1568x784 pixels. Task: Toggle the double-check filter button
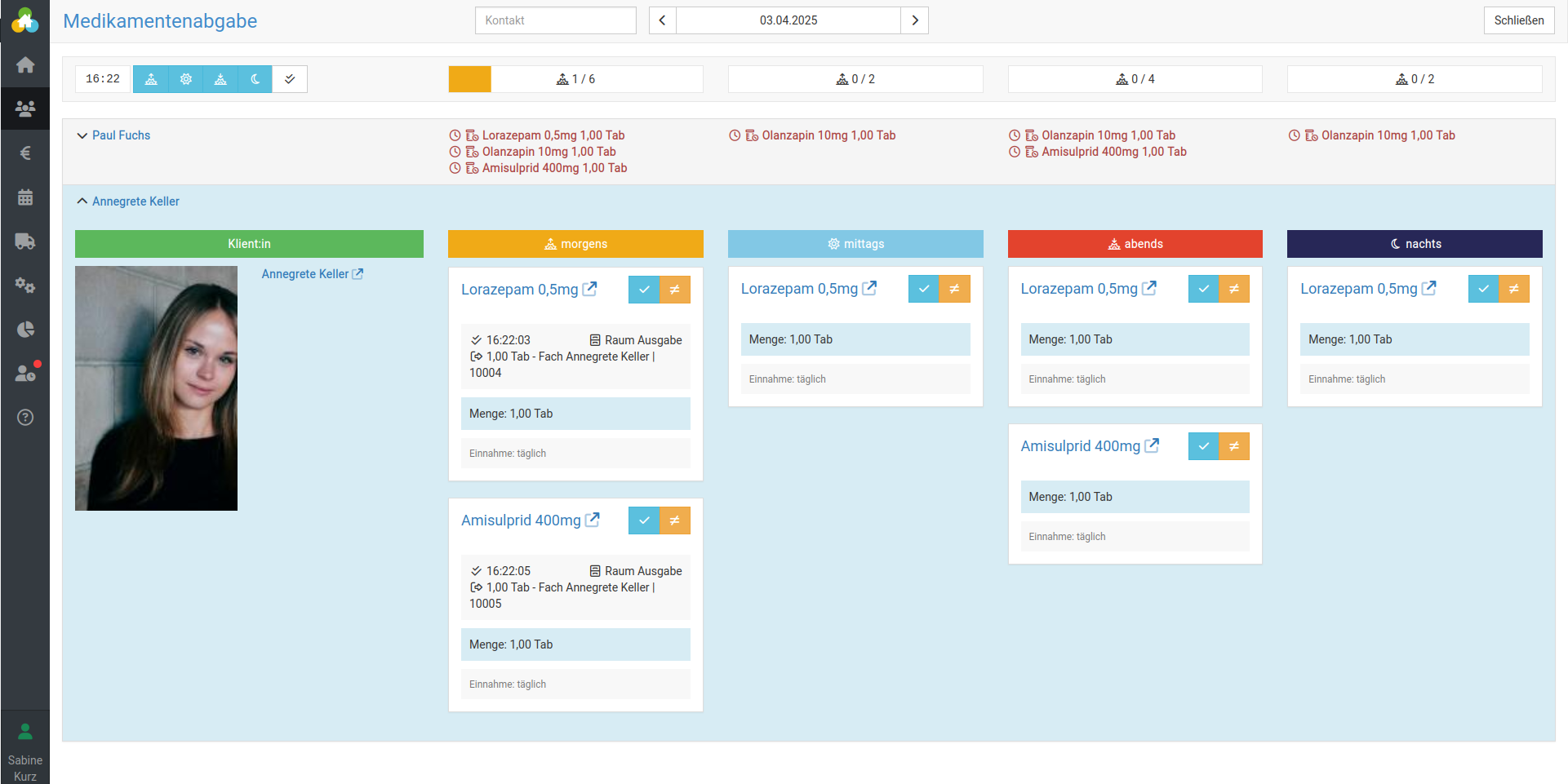tap(290, 79)
